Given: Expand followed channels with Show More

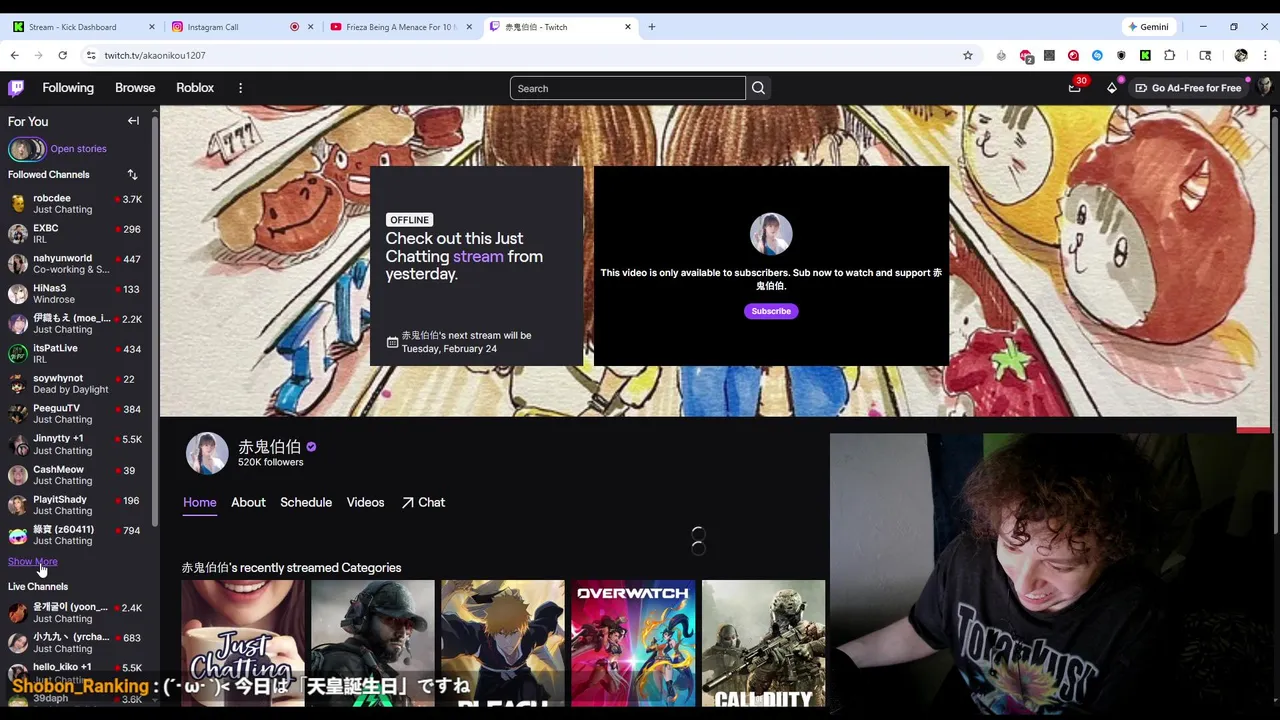Looking at the screenshot, I should point(33,561).
